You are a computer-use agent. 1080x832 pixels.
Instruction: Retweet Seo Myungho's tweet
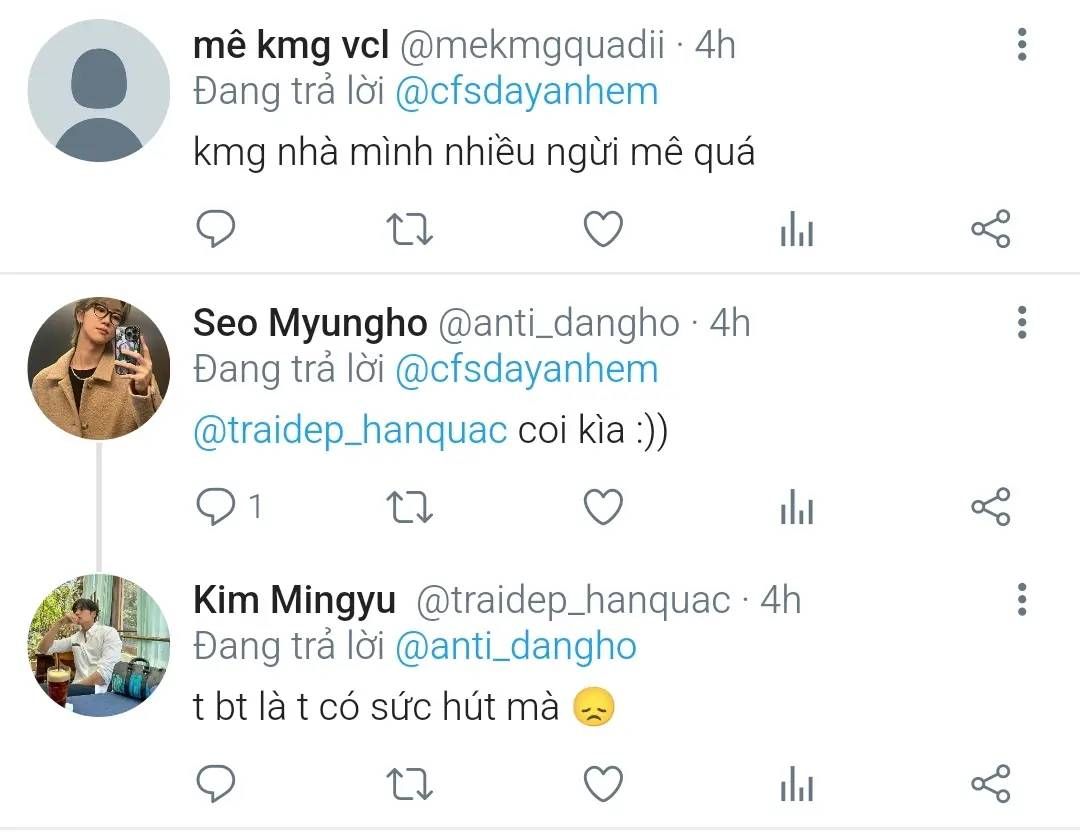pyautogui.click(x=409, y=508)
